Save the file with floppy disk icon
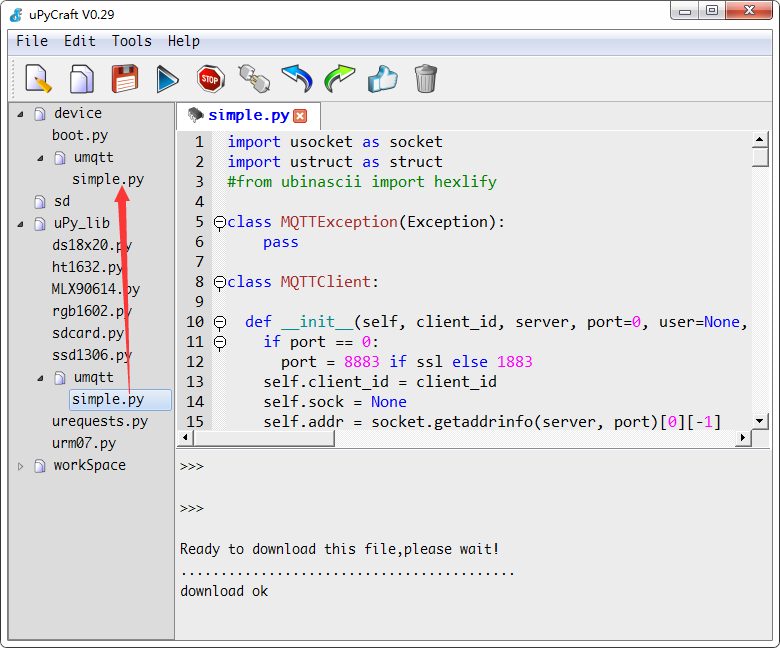Viewport: 780px width, 648px height. coord(124,79)
